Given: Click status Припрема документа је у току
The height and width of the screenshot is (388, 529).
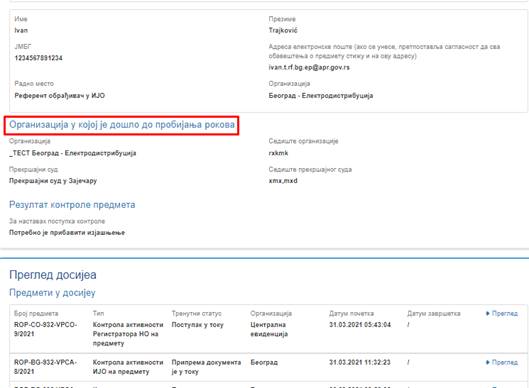Looking at the screenshot, I should [x=206, y=367].
